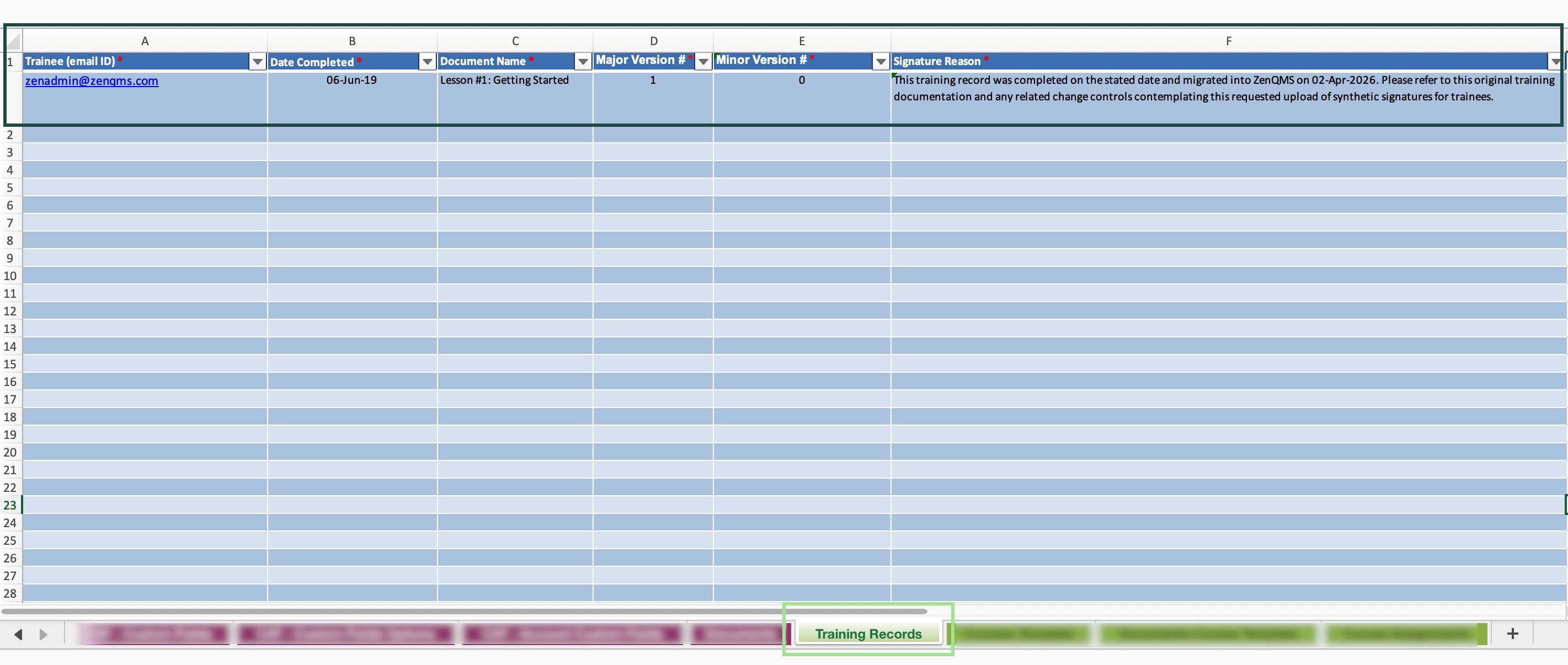Select the Date Completed header cell
Viewport: 1568px width, 665px height.
point(353,61)
